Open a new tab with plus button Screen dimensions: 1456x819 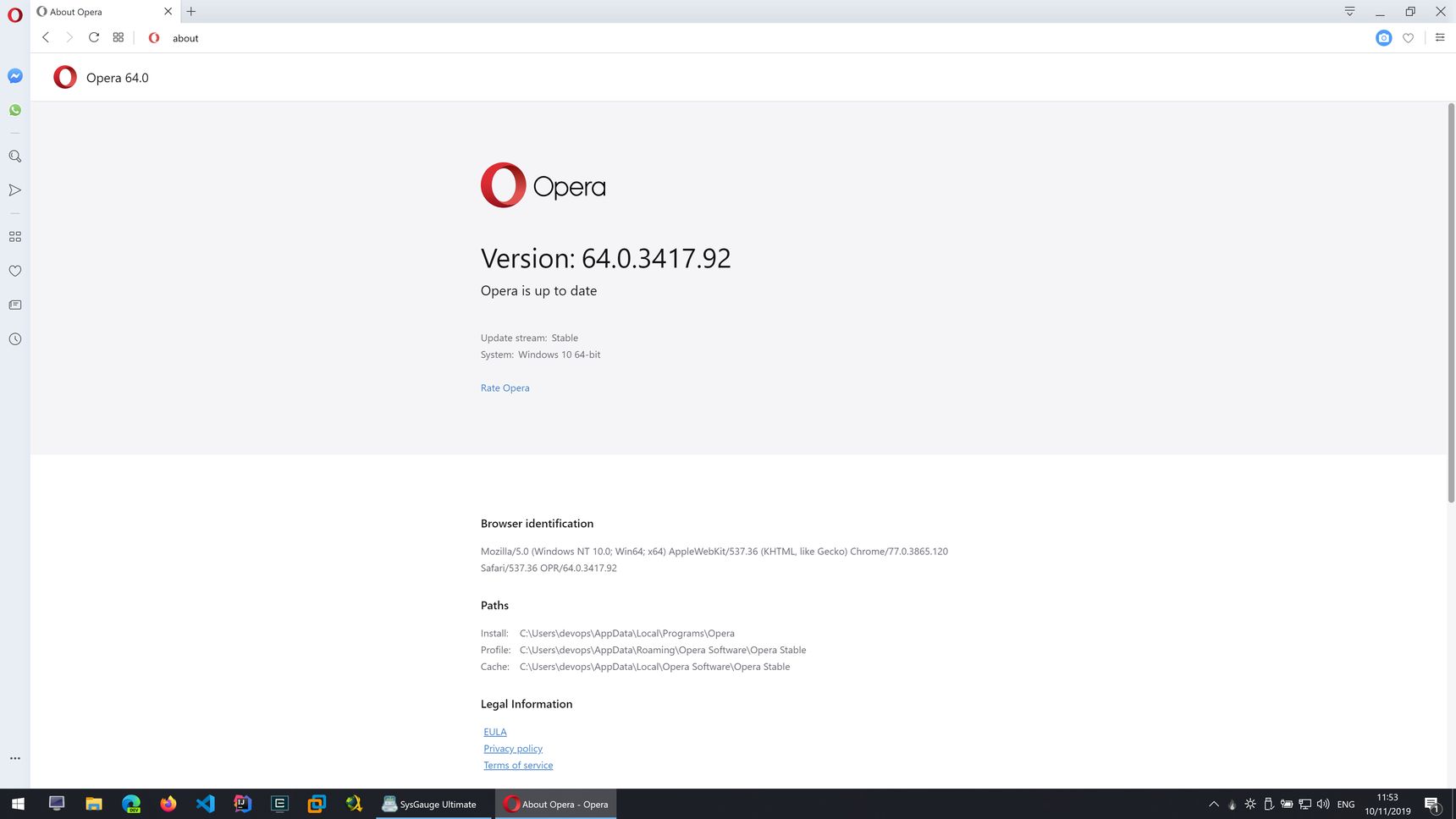[x=191, y=11]
